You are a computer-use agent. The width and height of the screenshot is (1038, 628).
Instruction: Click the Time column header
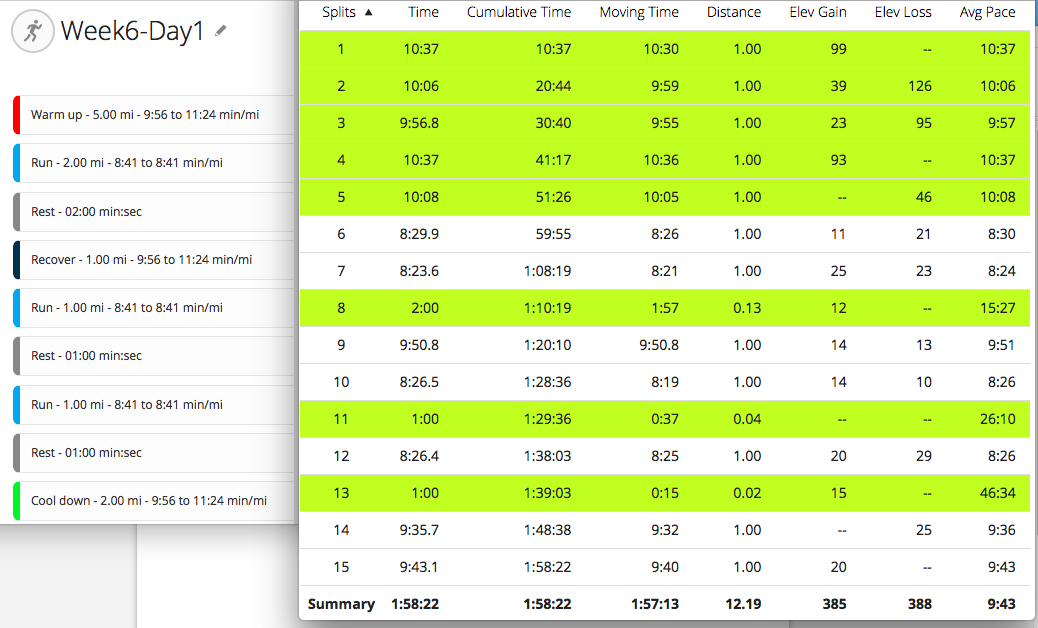pos(424,13)
